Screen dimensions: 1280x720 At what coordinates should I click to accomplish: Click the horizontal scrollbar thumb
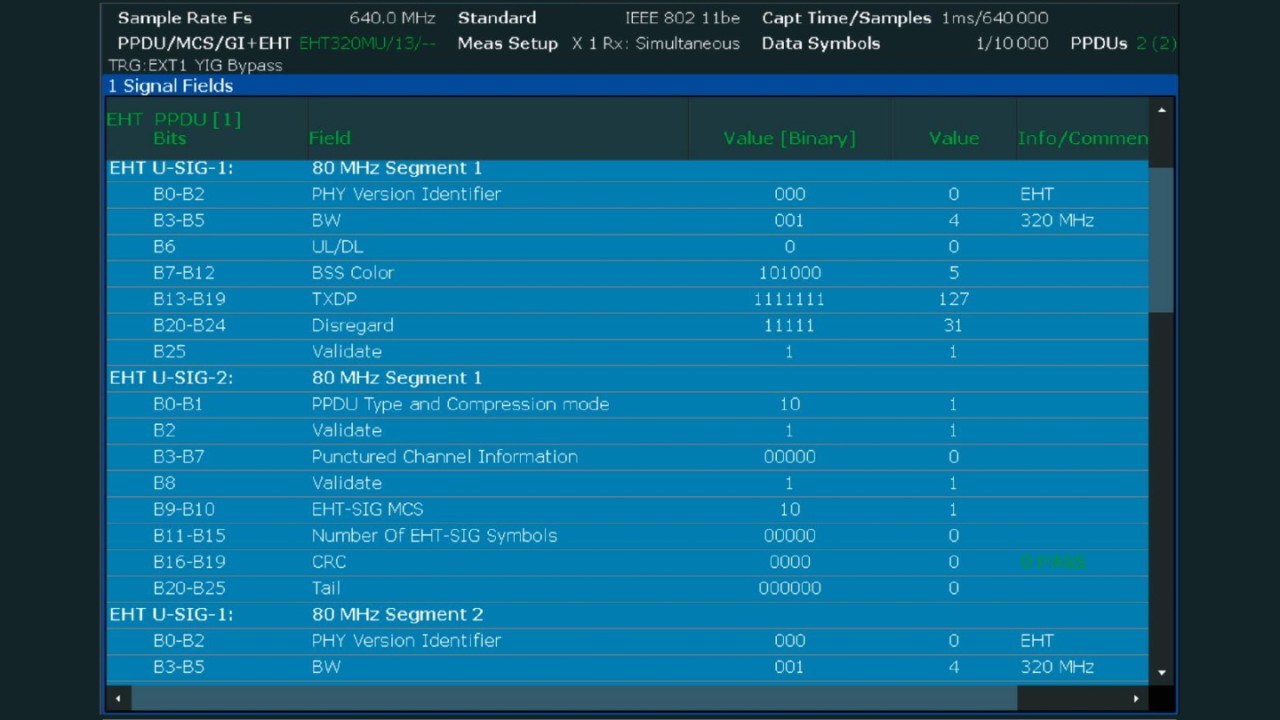pyautogui.click(x=574, y=698)
